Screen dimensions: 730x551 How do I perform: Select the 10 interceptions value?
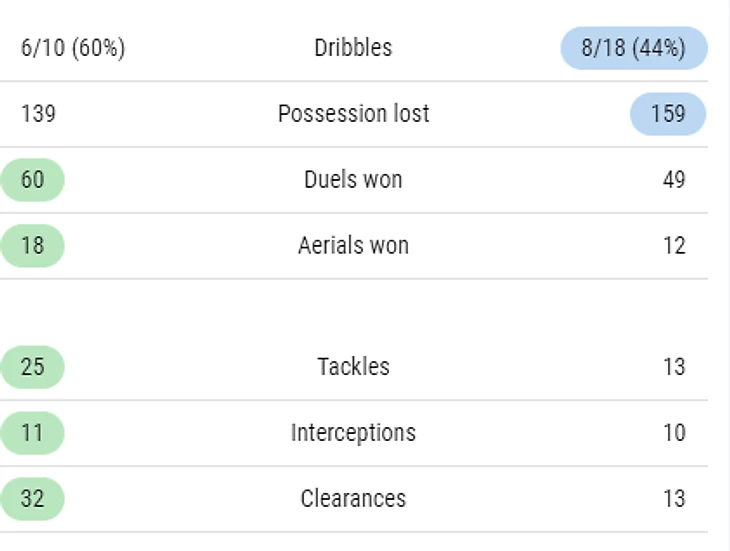674,433
